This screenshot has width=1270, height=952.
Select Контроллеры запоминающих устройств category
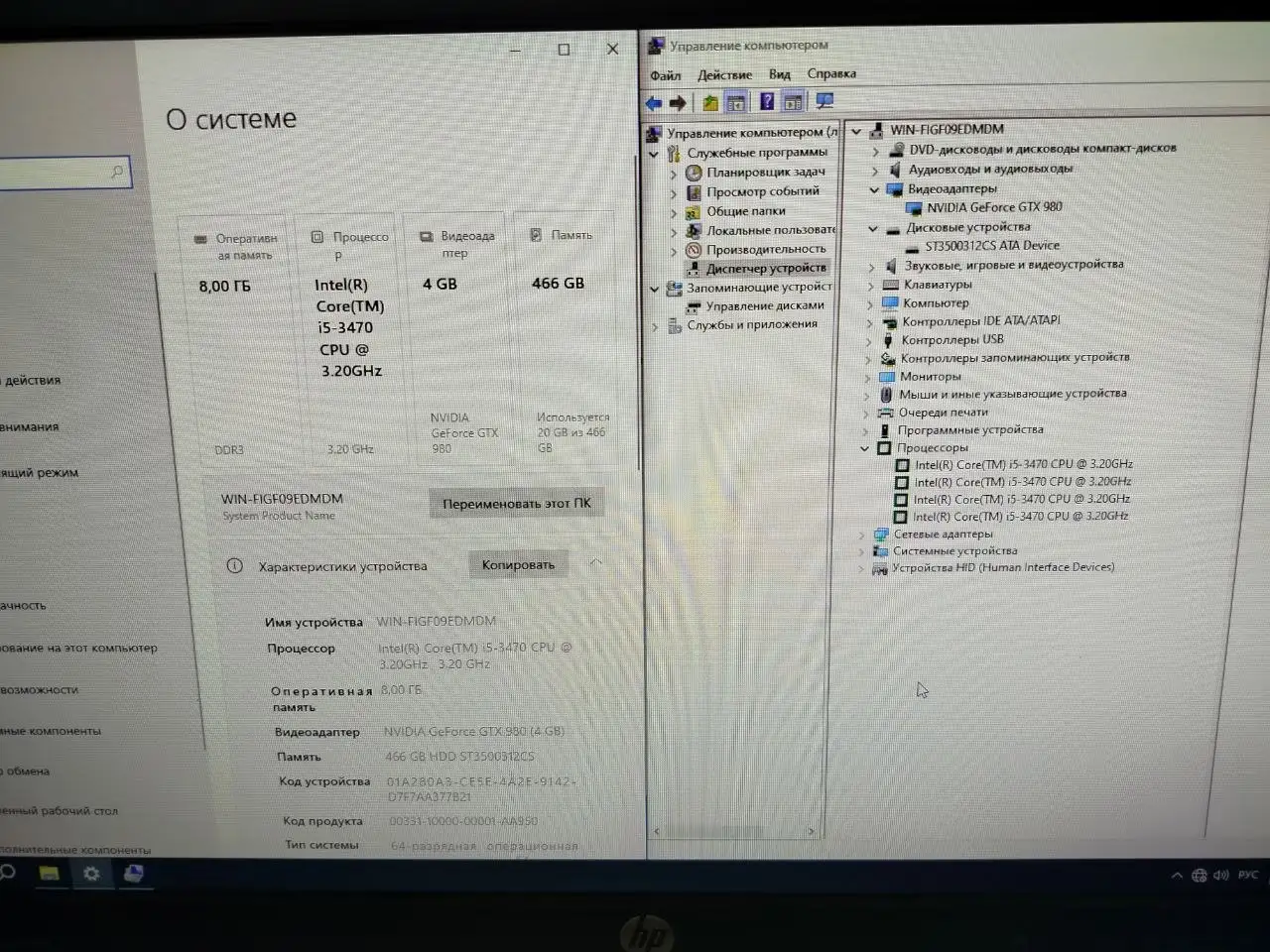point(1014,358)
